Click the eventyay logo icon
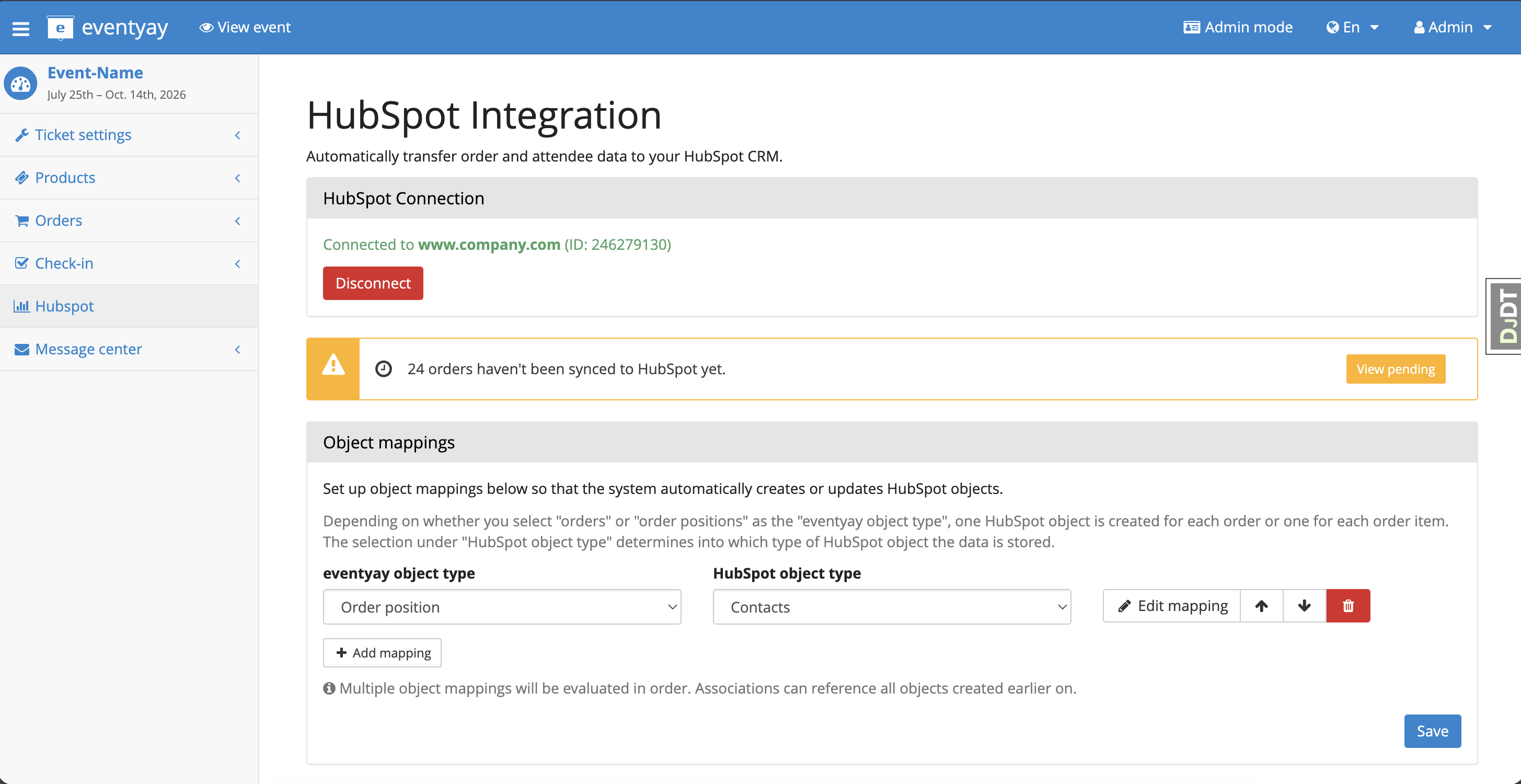Viewport: 1521px width, 784px height. (60, 28)
